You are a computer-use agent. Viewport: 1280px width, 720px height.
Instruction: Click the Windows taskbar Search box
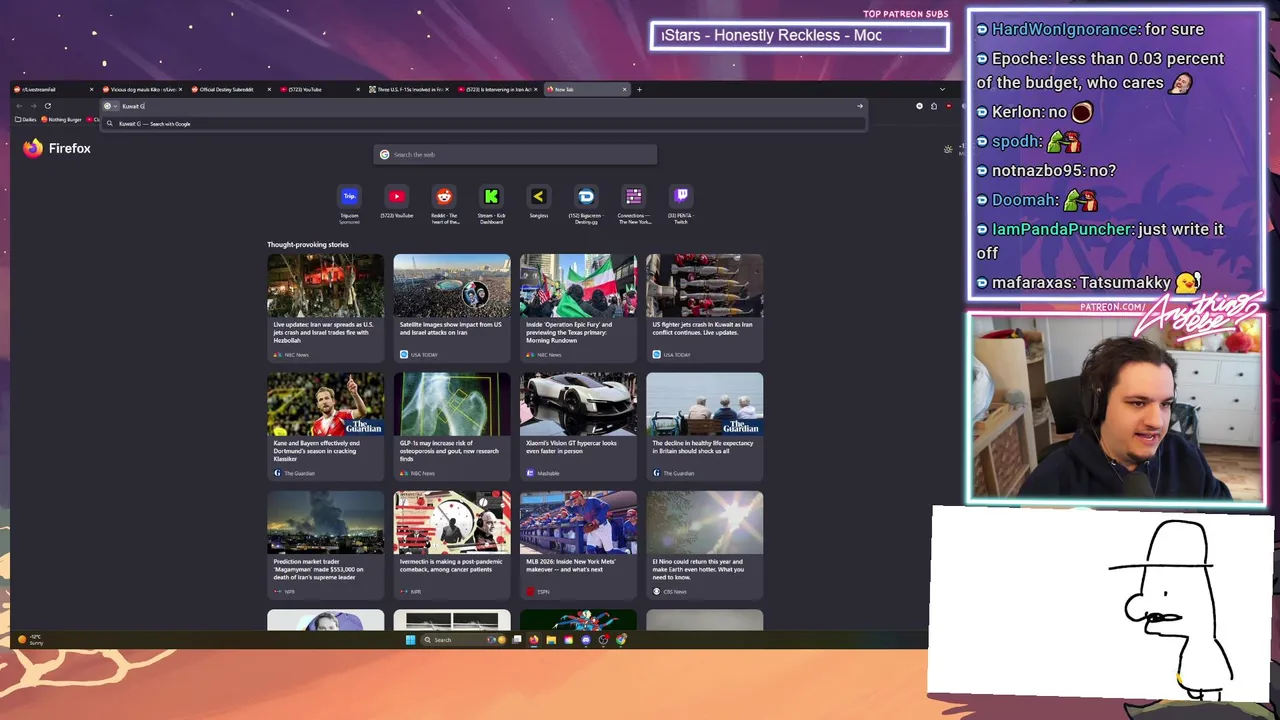464,640
